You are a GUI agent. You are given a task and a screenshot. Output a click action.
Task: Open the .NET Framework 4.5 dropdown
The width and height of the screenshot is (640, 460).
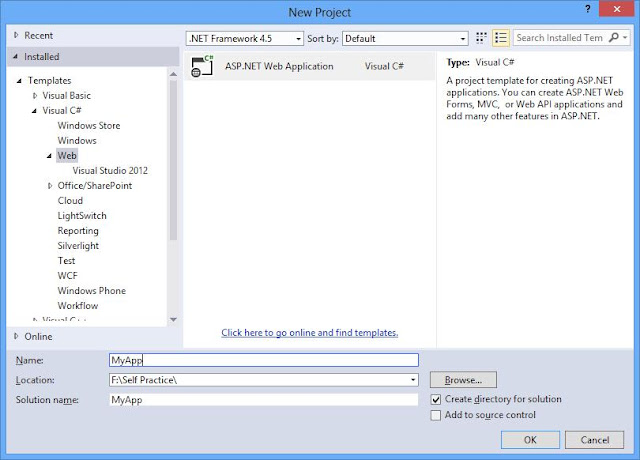[x=245, y=38]
